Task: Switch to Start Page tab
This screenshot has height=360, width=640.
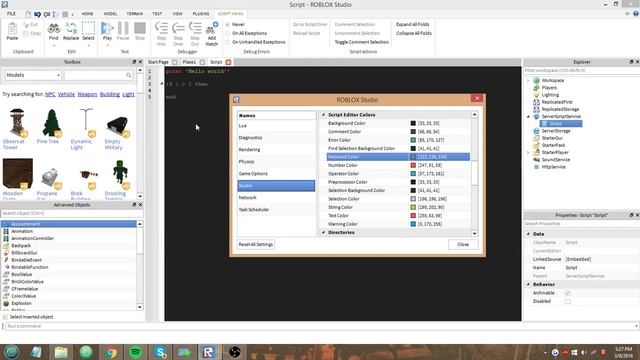Action: 158,62
